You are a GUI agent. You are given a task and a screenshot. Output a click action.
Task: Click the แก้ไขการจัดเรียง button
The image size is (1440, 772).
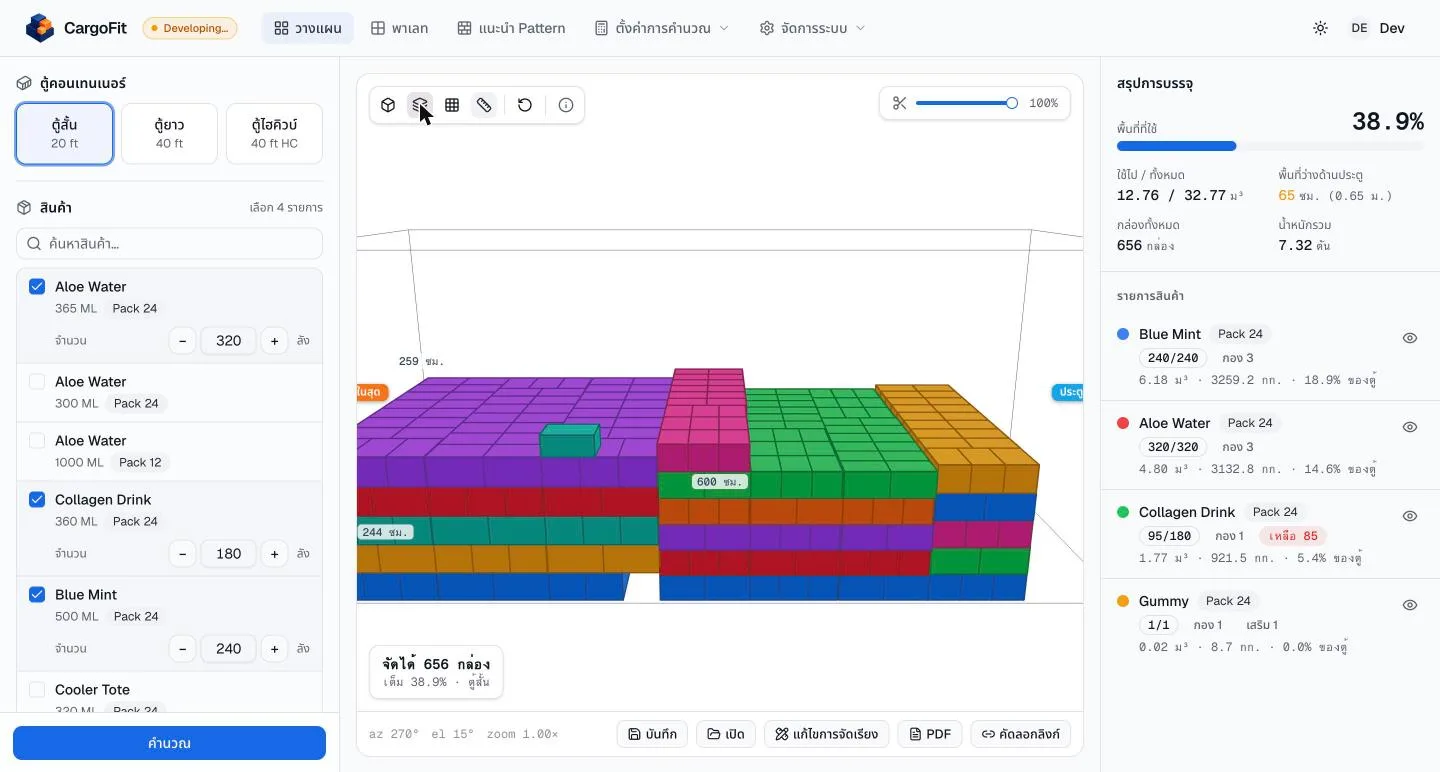[826, 734]
